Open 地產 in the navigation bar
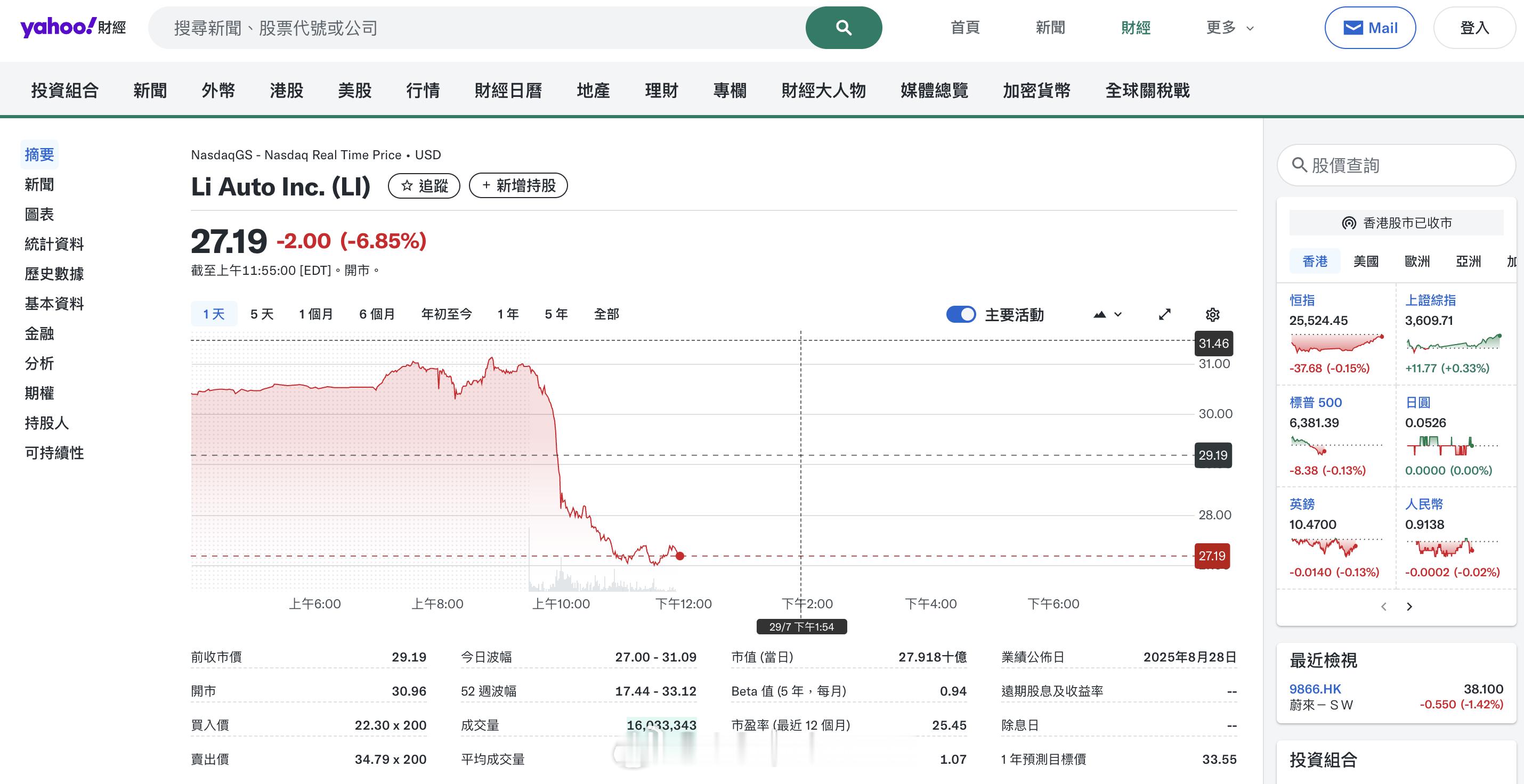The image size is (1524, 784). [594, 91]
